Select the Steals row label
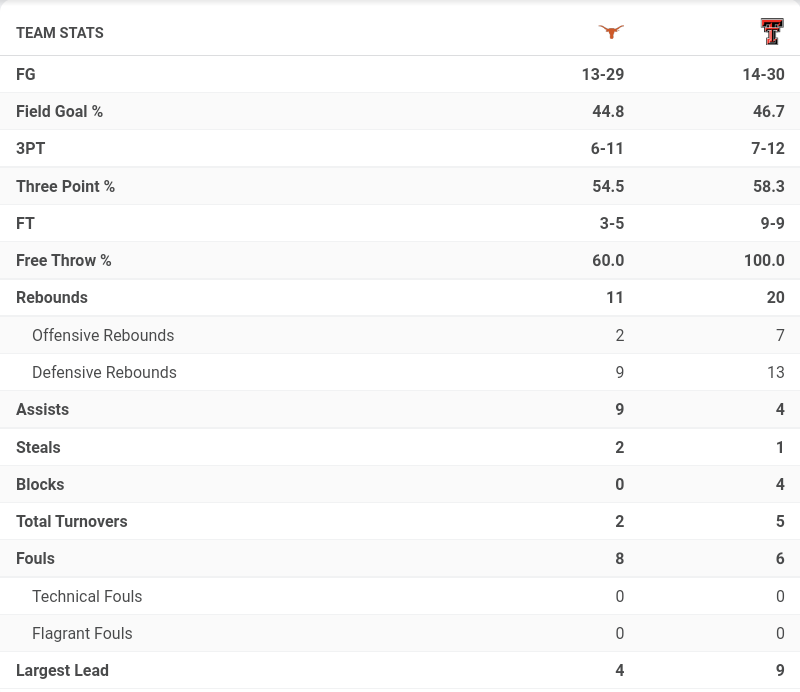 point(38,447)
